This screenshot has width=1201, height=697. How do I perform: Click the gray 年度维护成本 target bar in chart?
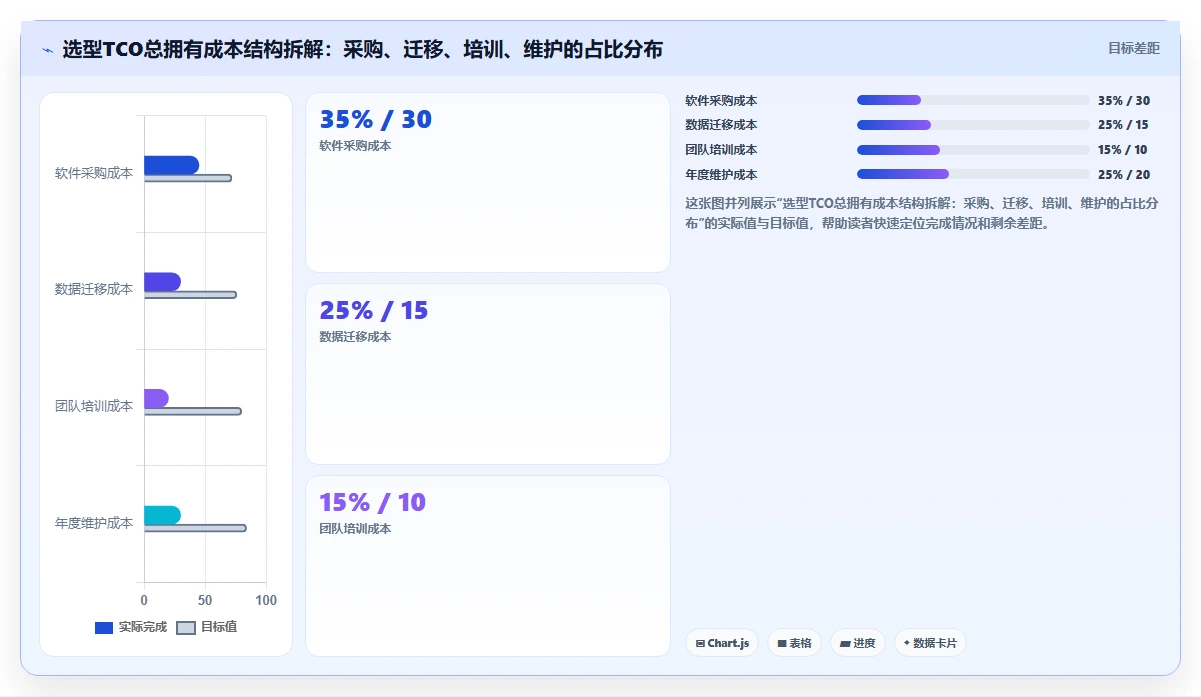[195, 528]
